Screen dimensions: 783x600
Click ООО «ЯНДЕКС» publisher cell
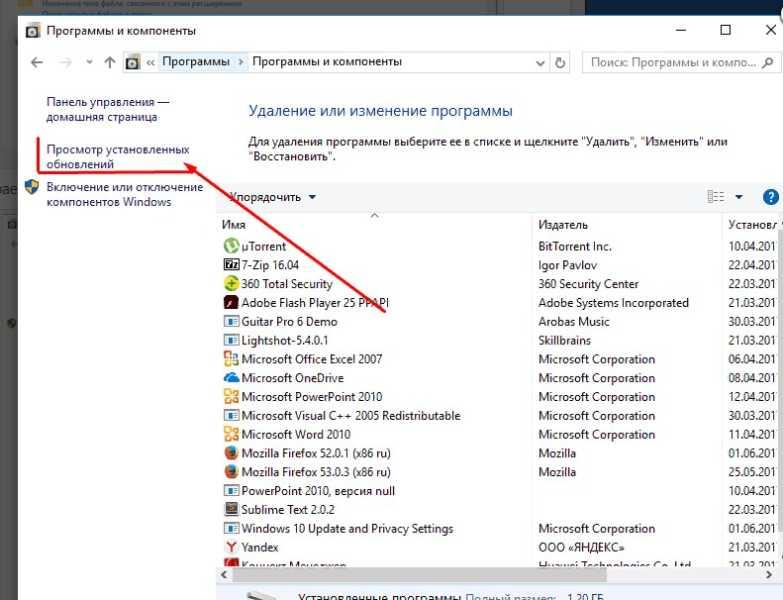pos(582,547)
